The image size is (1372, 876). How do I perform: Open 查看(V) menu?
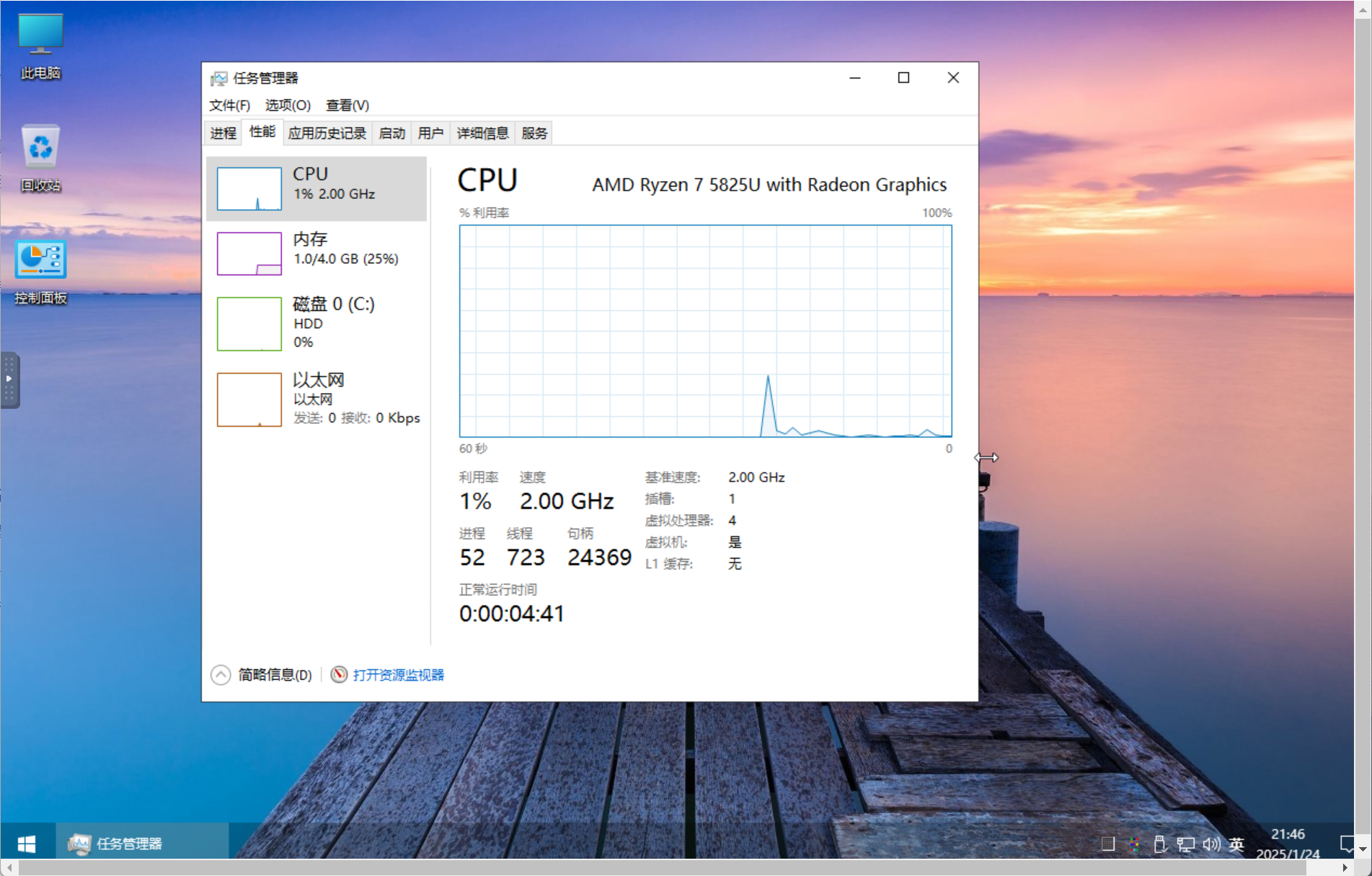tap(348, 105)
